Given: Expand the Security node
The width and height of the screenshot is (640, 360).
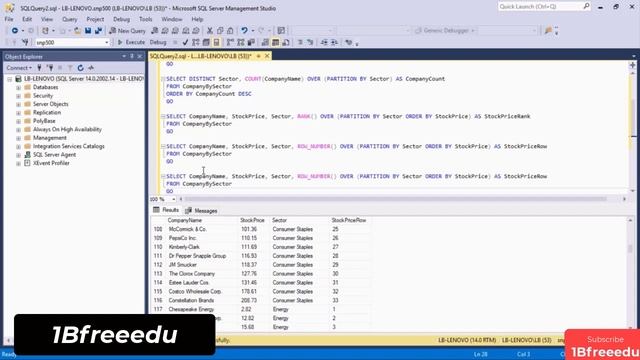Looking at the screenshot, I should click(x=18, y=96).
